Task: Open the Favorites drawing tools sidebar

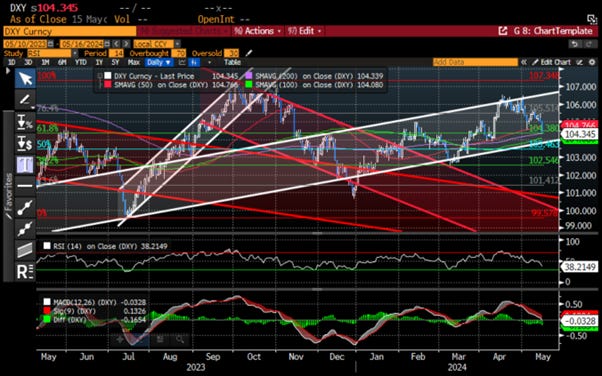Action: (8, 196)
